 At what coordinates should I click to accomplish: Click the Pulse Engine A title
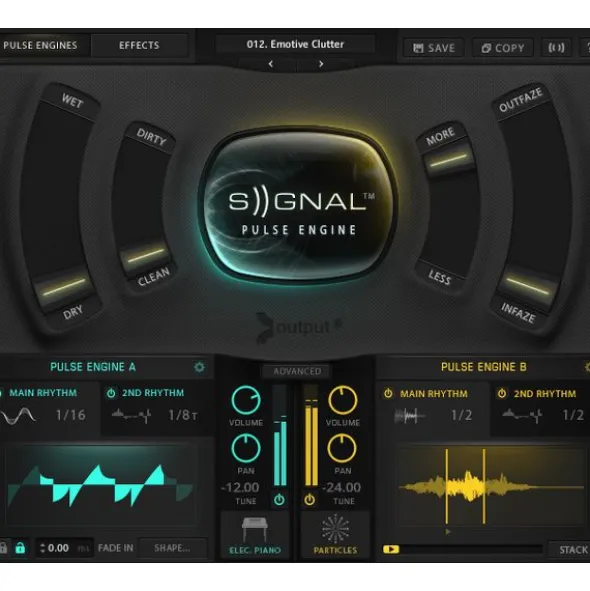93,367
